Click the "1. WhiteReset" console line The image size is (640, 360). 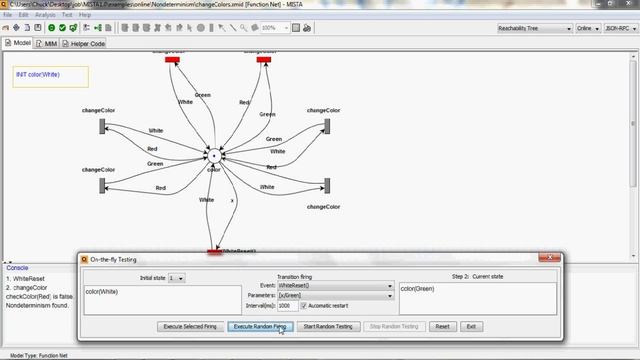[x=25, y=279]
